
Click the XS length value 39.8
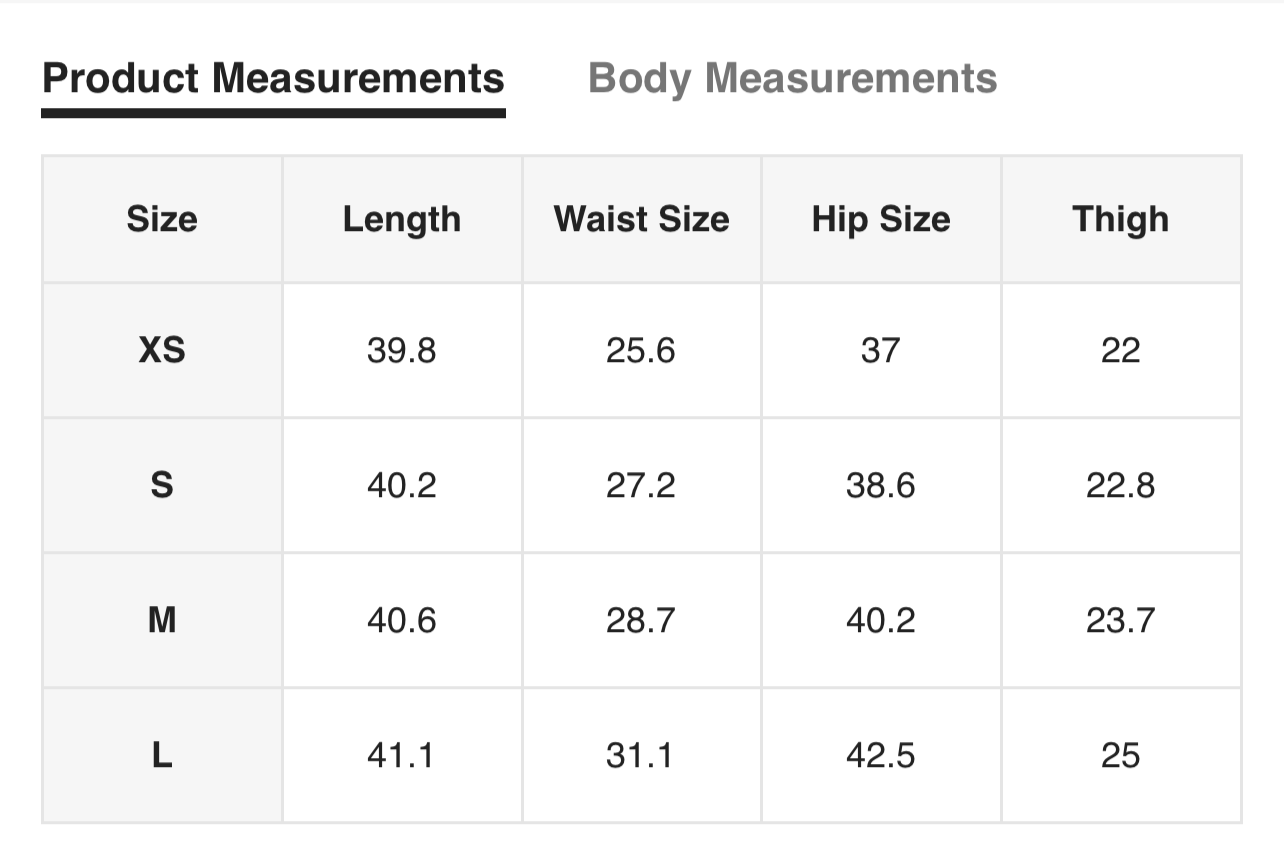[401, 350]
